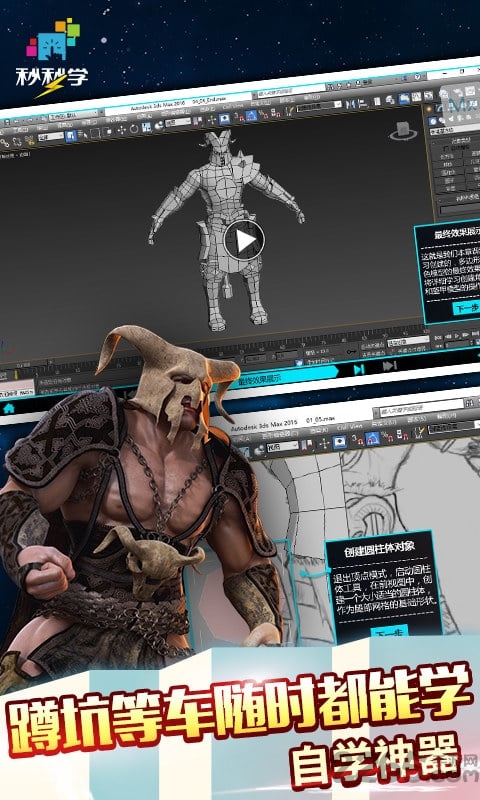480x800 pixels.
Task: Click the gray skip-to-end tutorial icon
Action: pyautogui.click(x=390, y=365)
